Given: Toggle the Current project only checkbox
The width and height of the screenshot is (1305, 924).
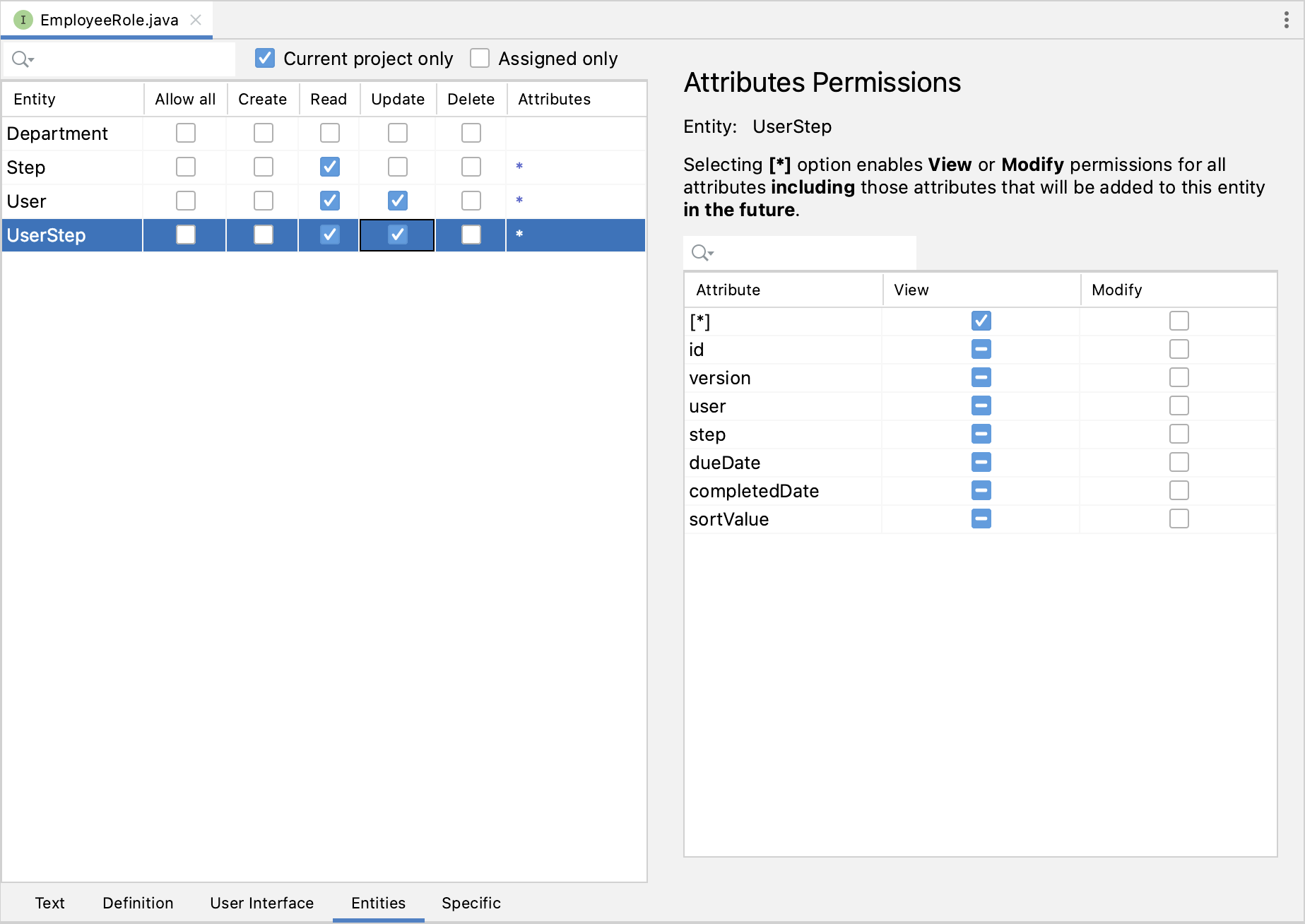Looking at the screenshot, I should (x=265, y=58).
